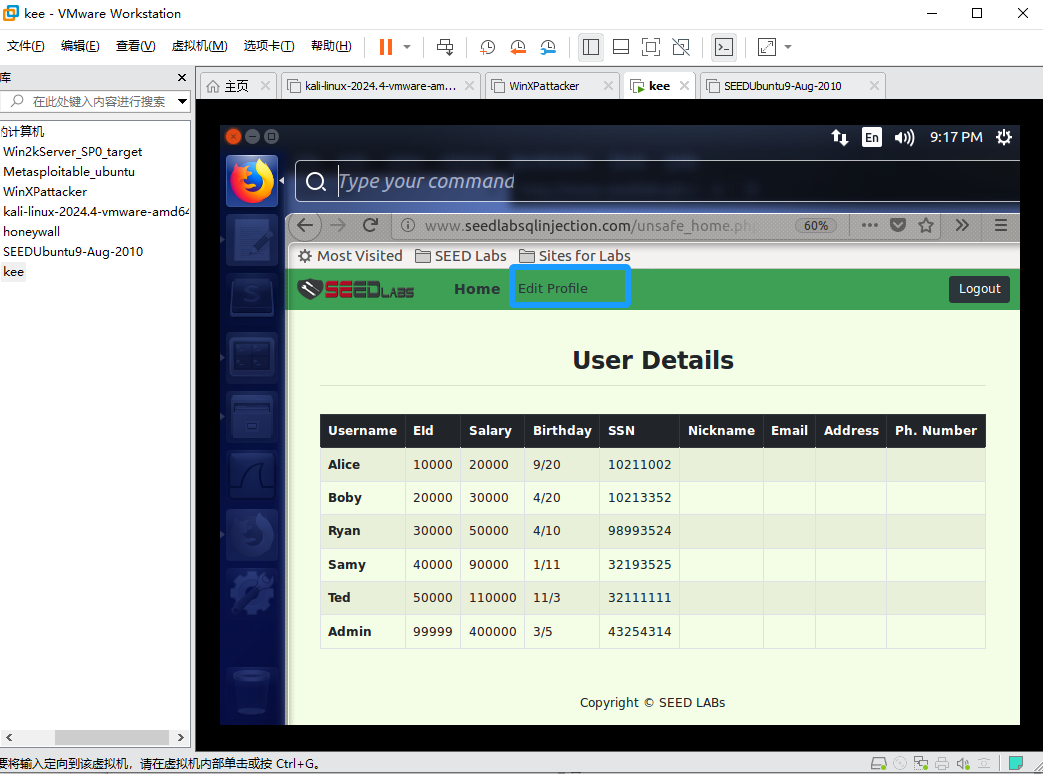This screenshot has width=1043, height=774.
Task: Open the 帮助(H) menu
Action: [x=331, y=46]
